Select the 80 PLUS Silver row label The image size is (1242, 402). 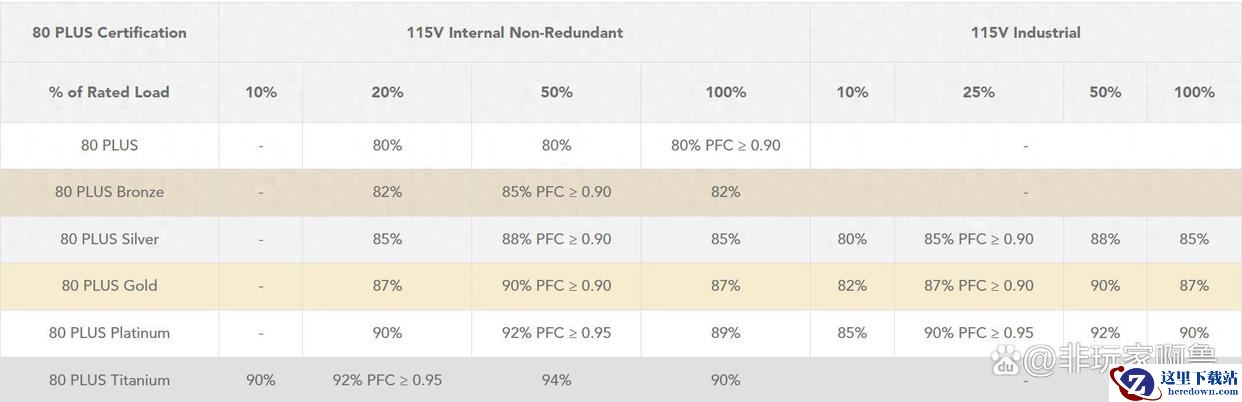(x=109, y=239)
